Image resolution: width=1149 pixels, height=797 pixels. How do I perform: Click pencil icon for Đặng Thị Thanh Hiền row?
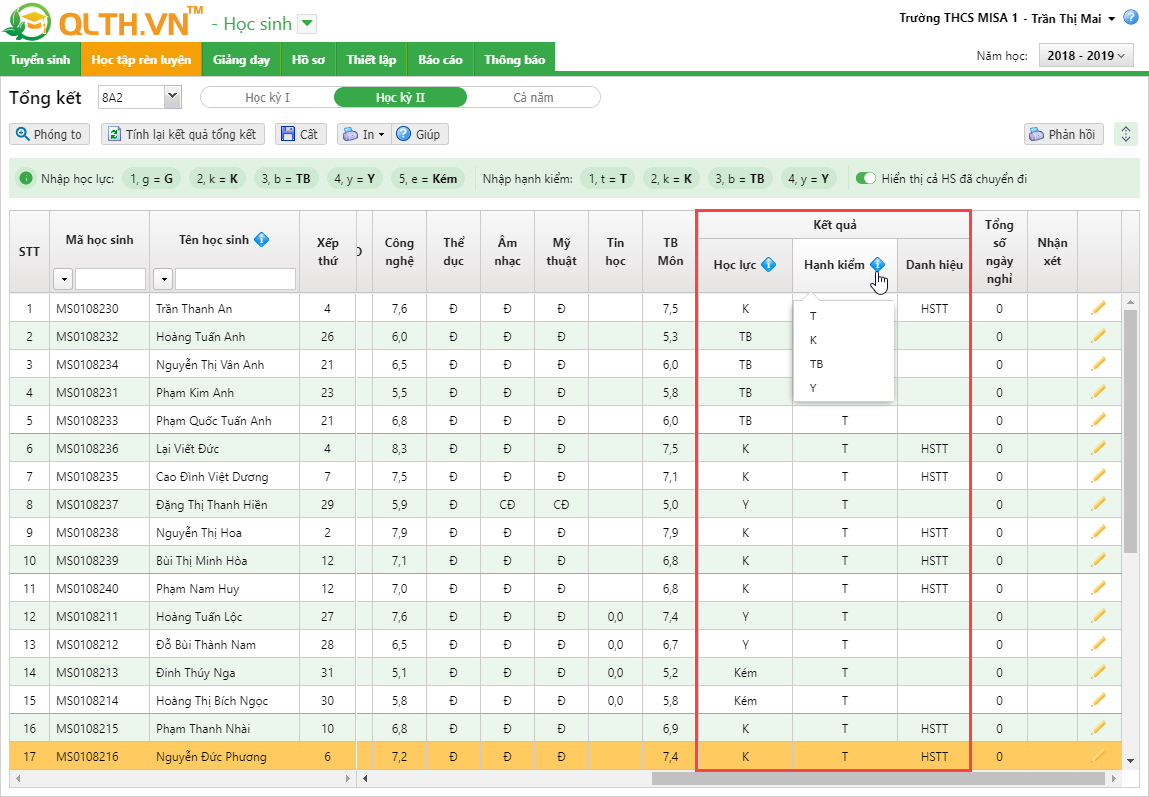click(1098, 504)
